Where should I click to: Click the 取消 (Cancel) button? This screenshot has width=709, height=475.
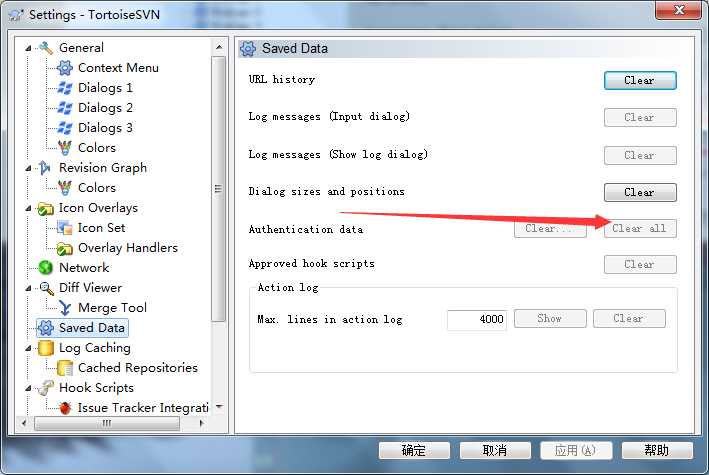(x=495, y=451)
